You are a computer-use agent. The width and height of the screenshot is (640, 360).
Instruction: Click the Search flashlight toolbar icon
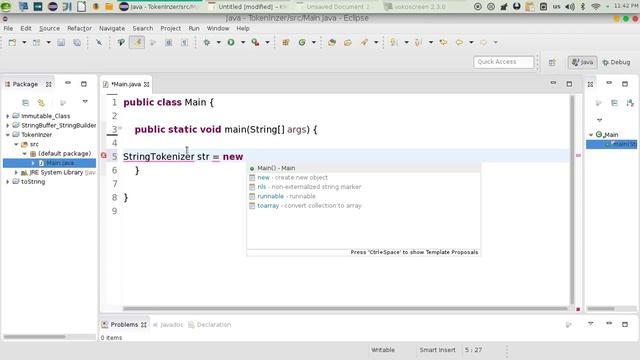(x=364, y=42)
